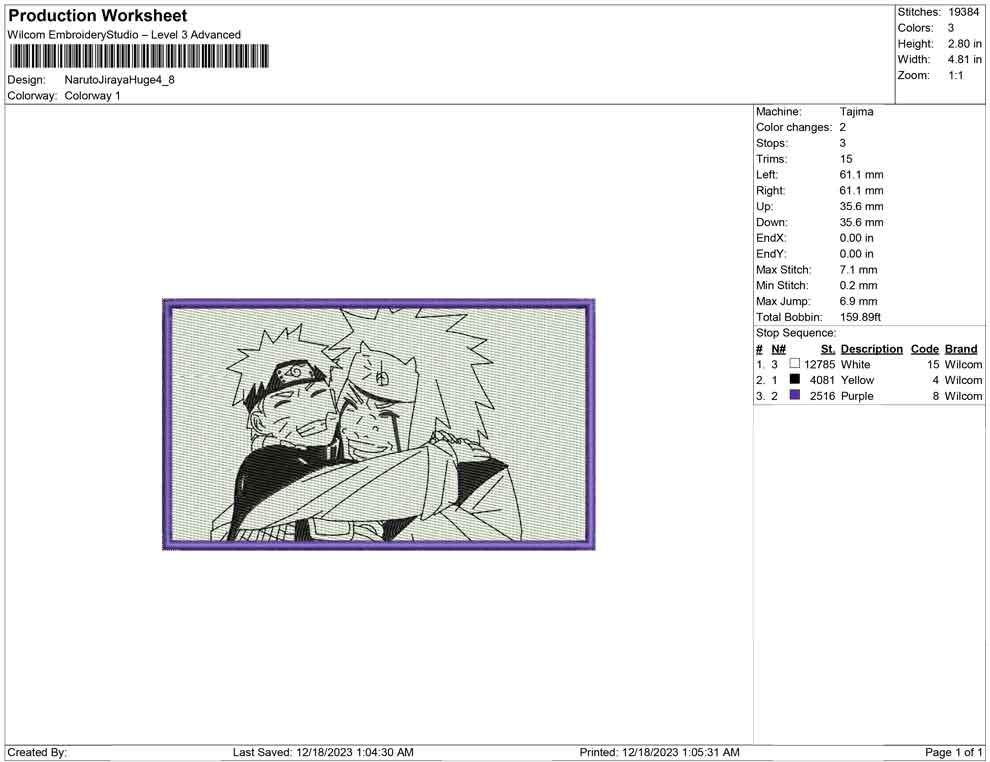Click stitch count '12785' in the White row
Image resolution: width=990 pixels, height=762 pixels.
[820, 364]
